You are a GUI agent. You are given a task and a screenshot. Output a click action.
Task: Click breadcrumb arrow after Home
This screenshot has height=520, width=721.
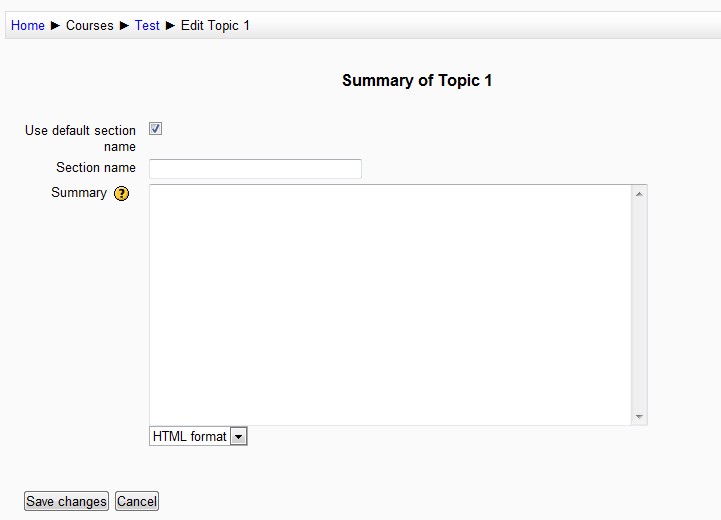[x=55, y=25]
